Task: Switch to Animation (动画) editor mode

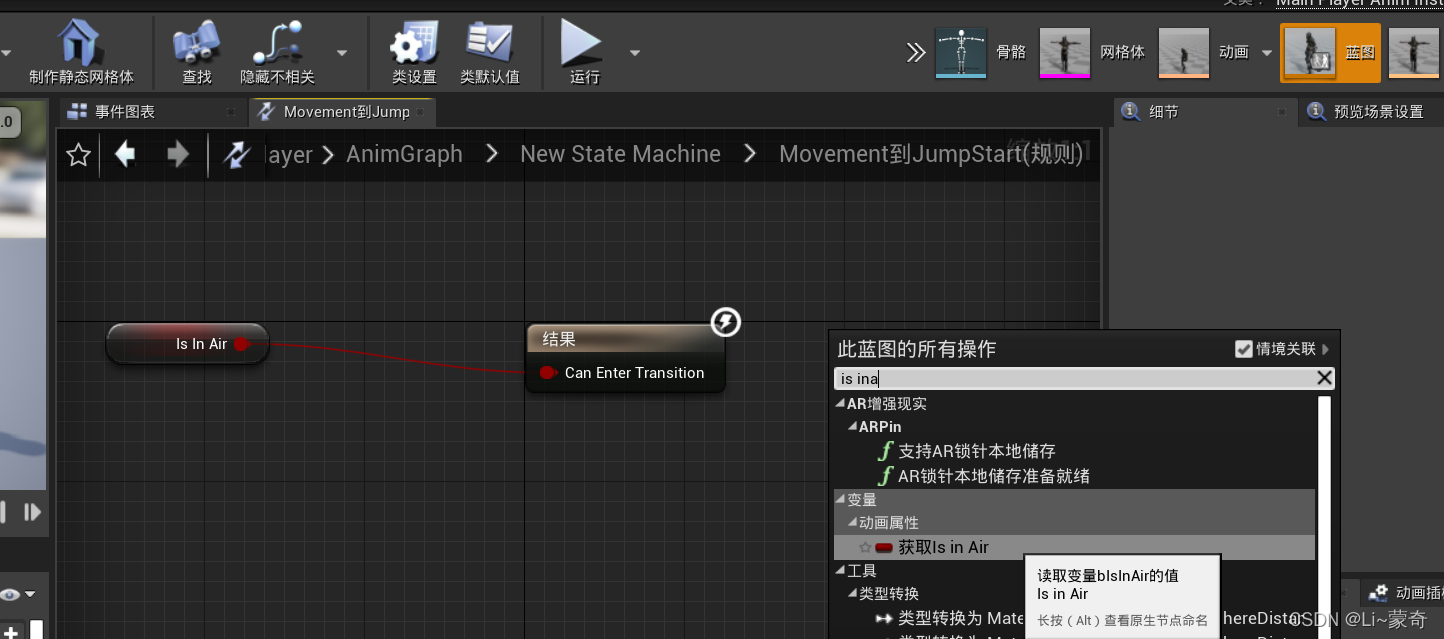Action: pos(1204,52)
